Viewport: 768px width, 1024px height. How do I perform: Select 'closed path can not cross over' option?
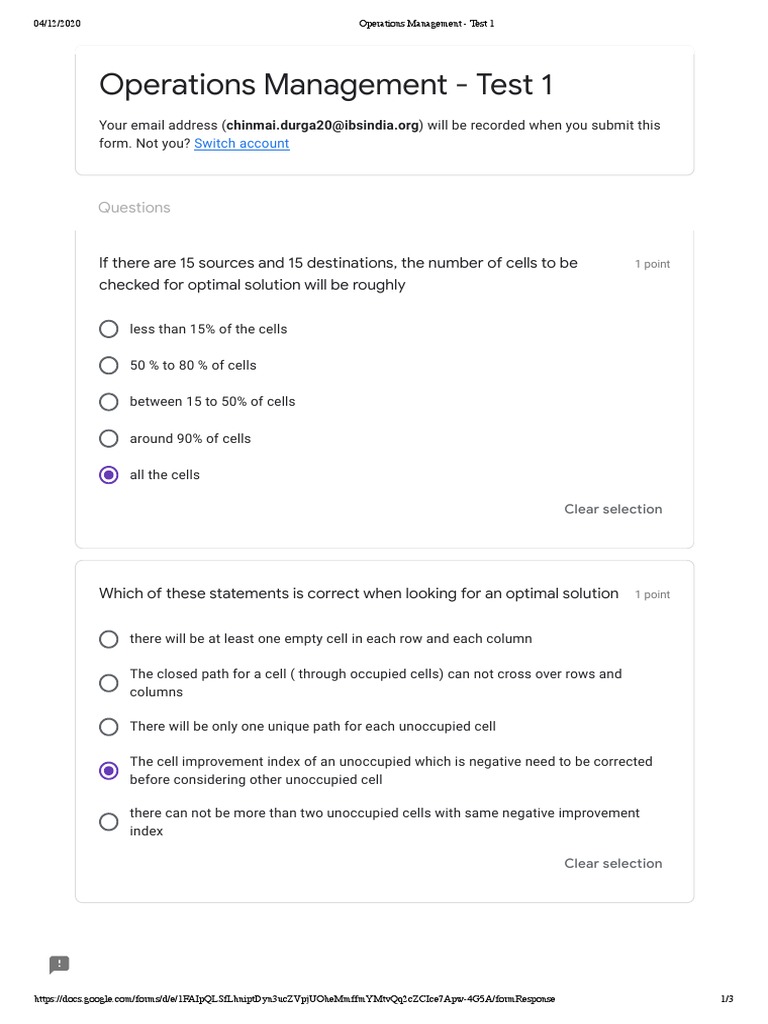109,683
